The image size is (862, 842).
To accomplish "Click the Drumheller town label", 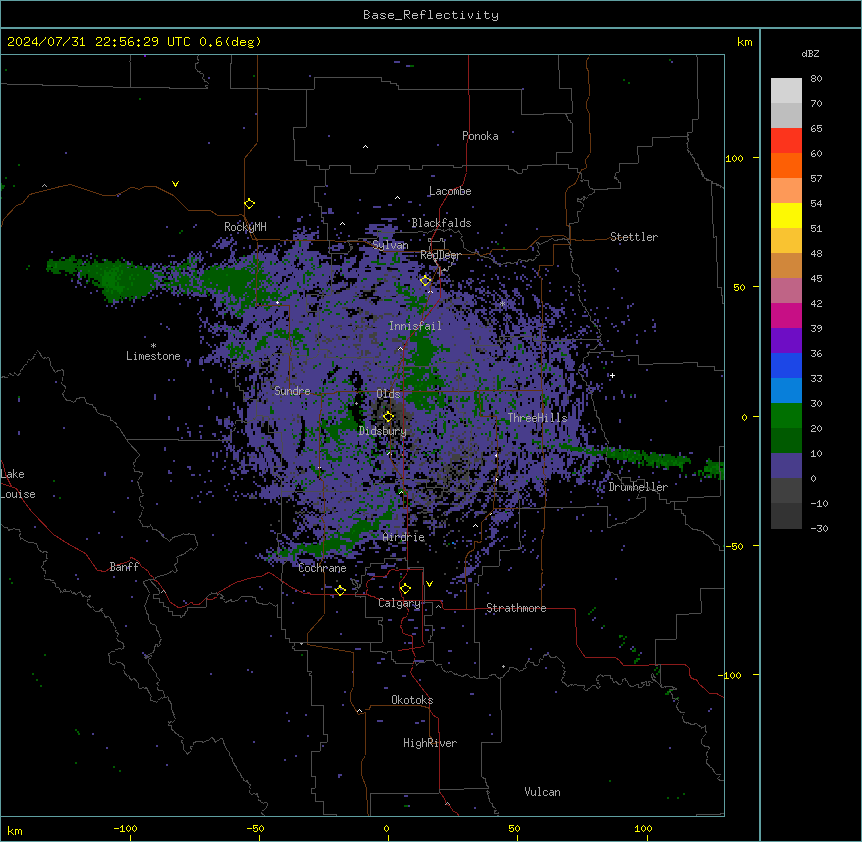I will coord(638,487).
